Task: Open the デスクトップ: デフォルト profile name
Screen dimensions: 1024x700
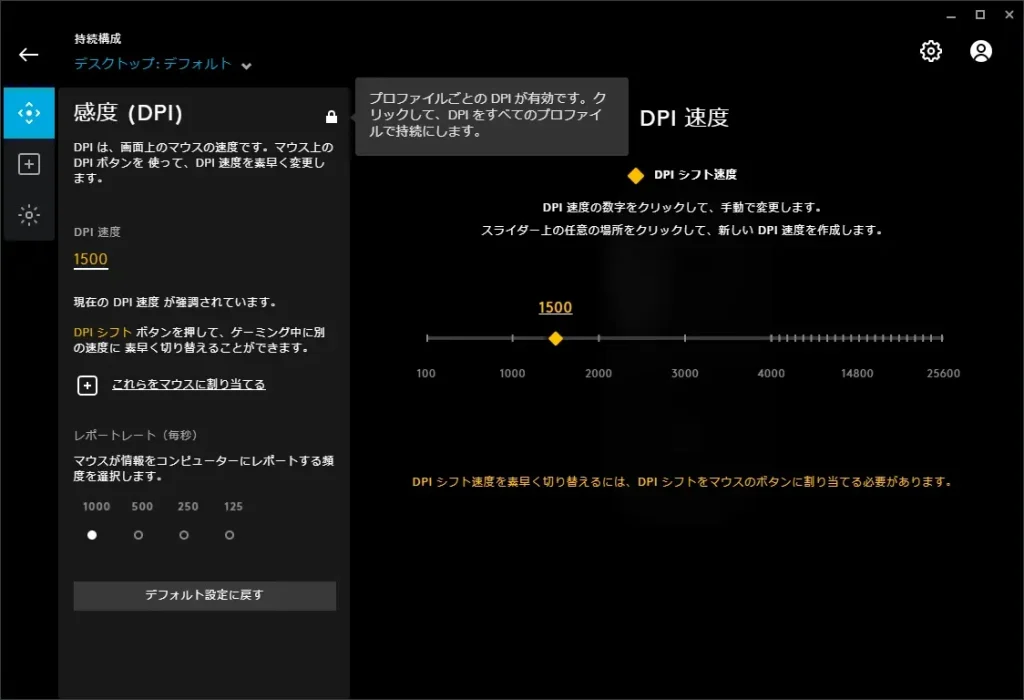Action: click(153, 63)
